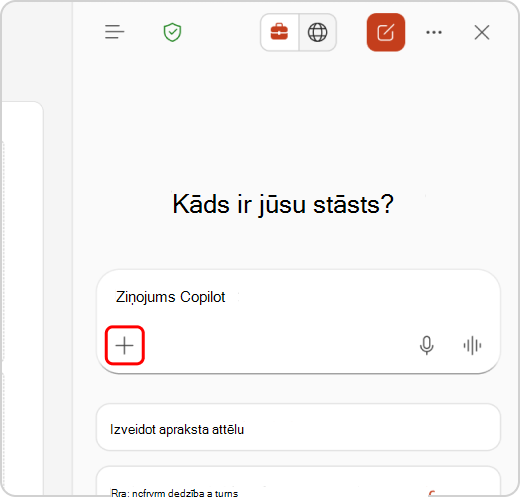Close the Copilot pane

click(x=482, y=32)
